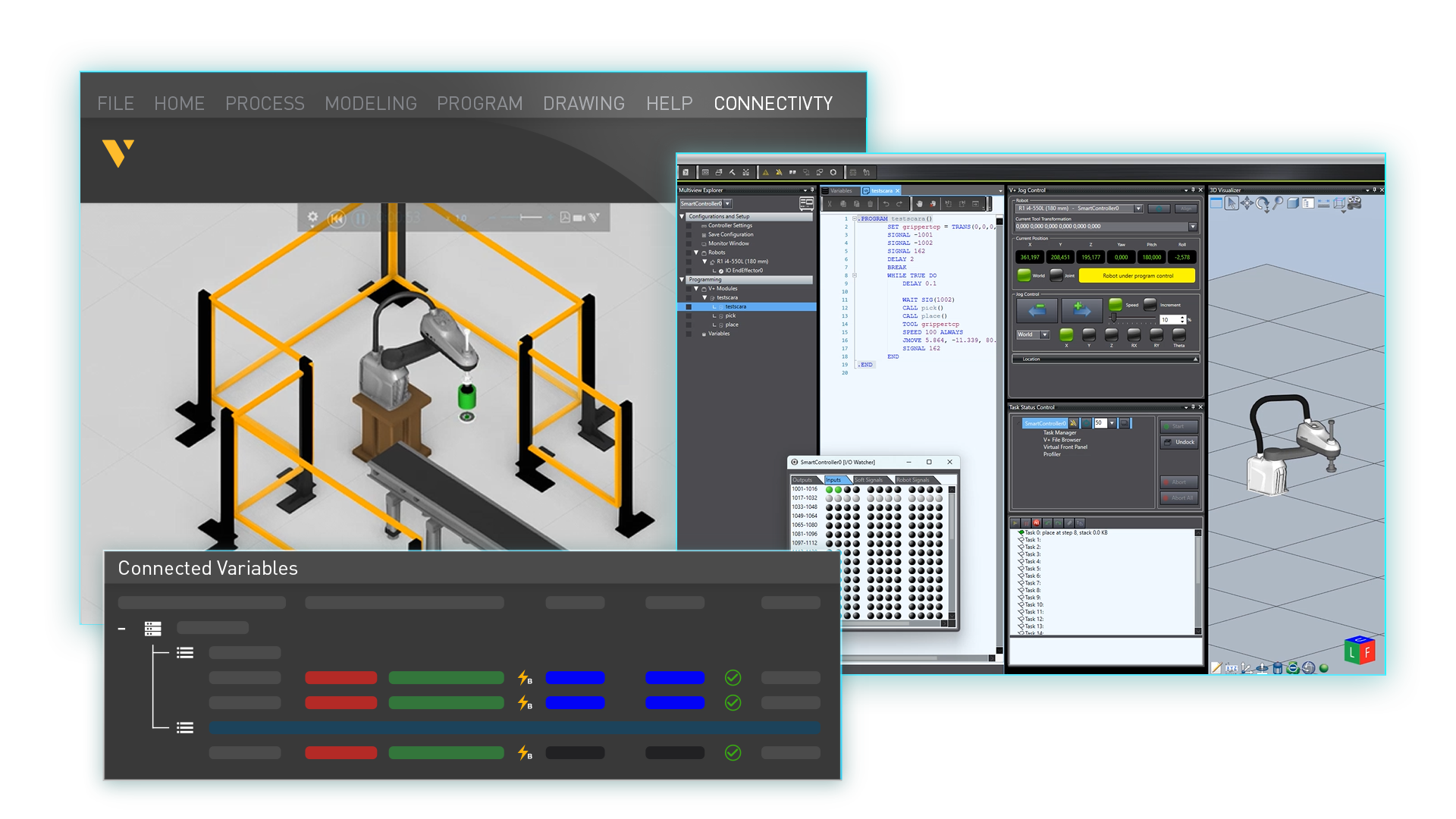
Task: Activate the rotate view tool in 3D Visualizer
Action: click(1262, 205)
